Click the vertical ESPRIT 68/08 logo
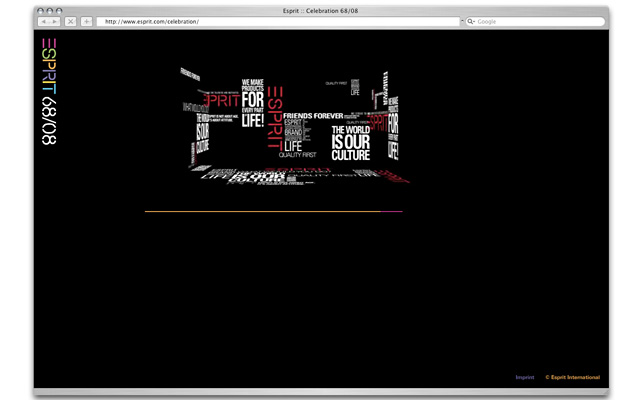The width and height of the screenshot is (640, 400). pos(49,91)
